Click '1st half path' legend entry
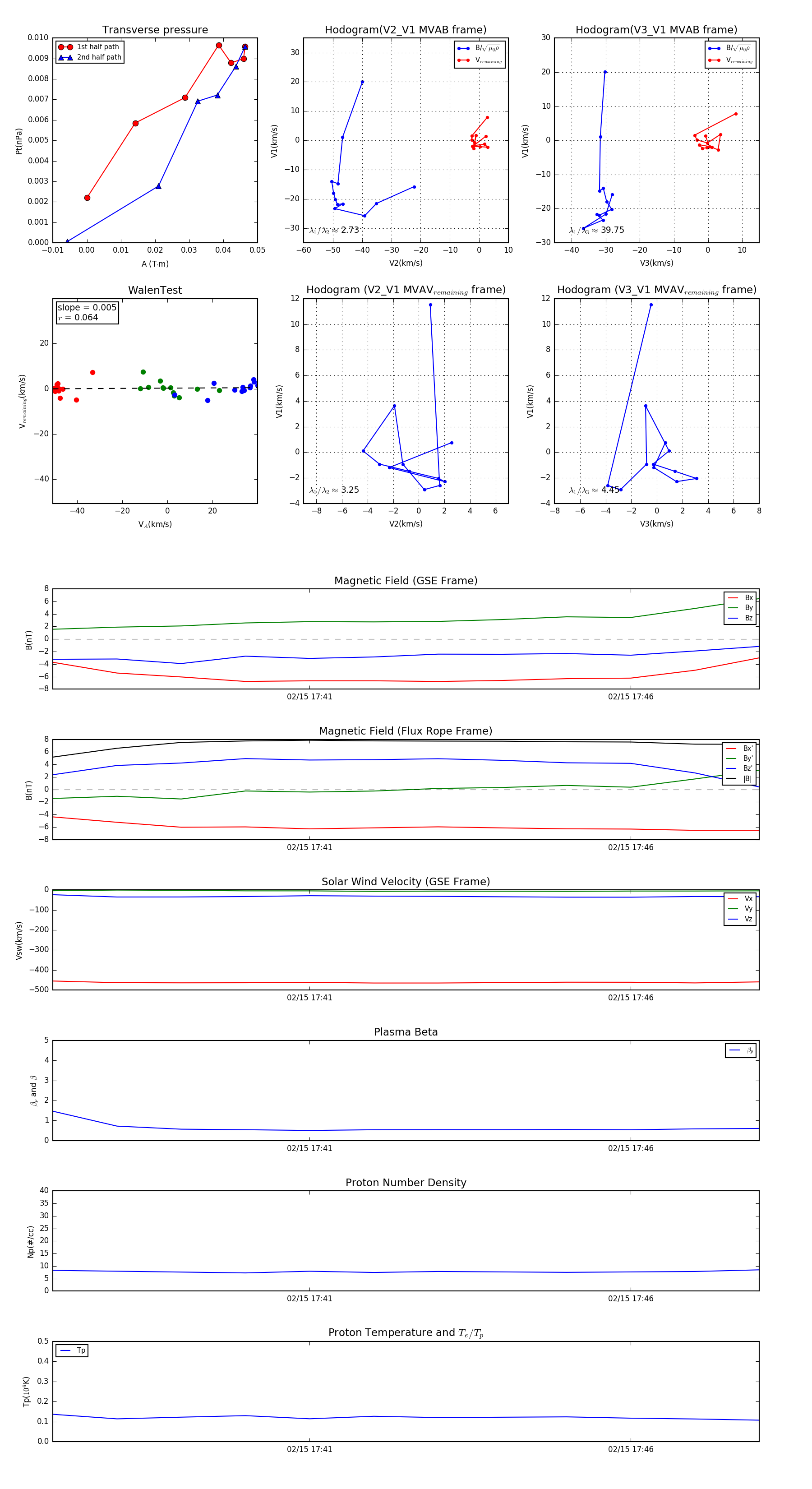This screenshot has width=812, height=1489. [90, 47]
